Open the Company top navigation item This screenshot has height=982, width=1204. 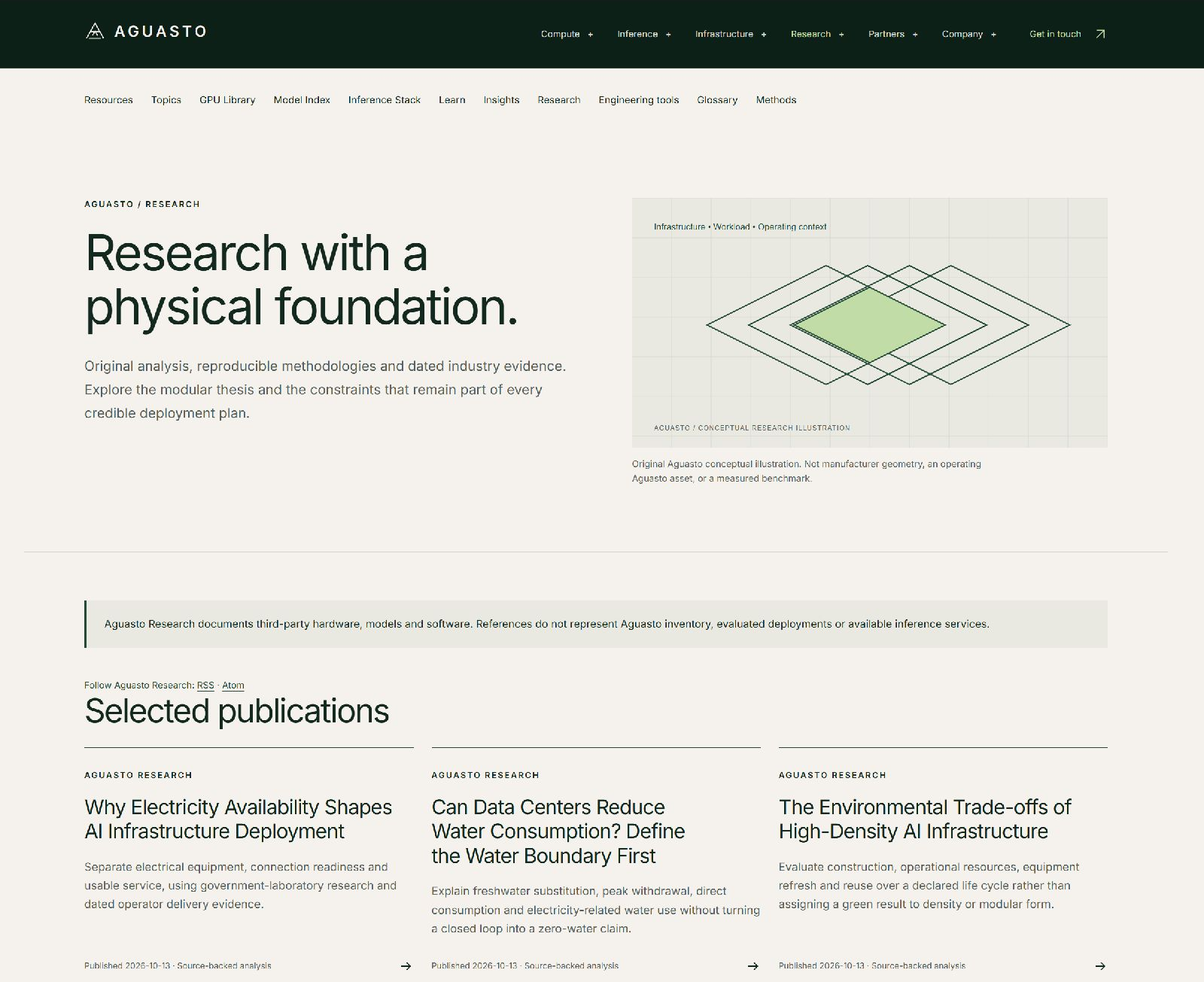point(962,34)
